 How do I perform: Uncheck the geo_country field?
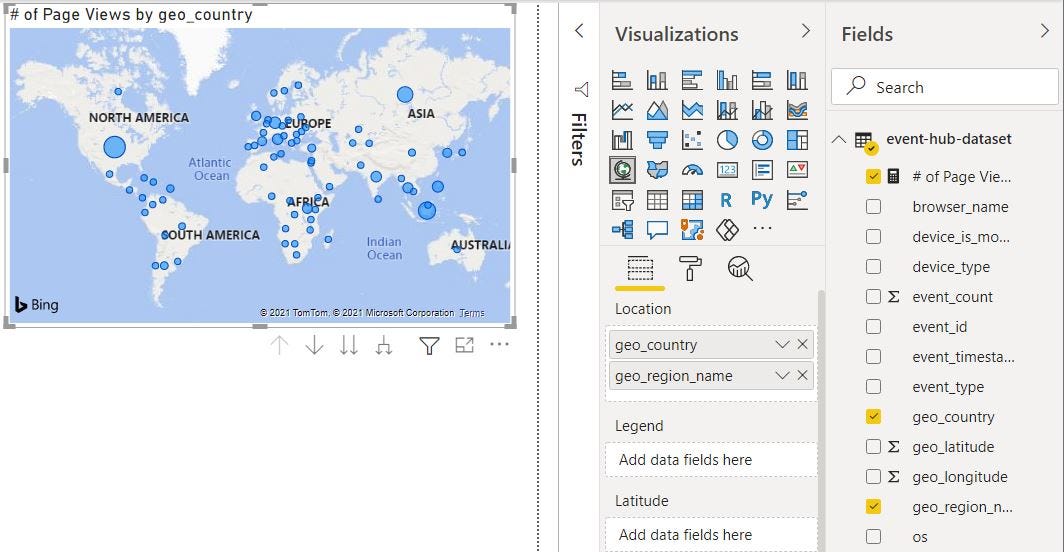[x=873, y=417]
